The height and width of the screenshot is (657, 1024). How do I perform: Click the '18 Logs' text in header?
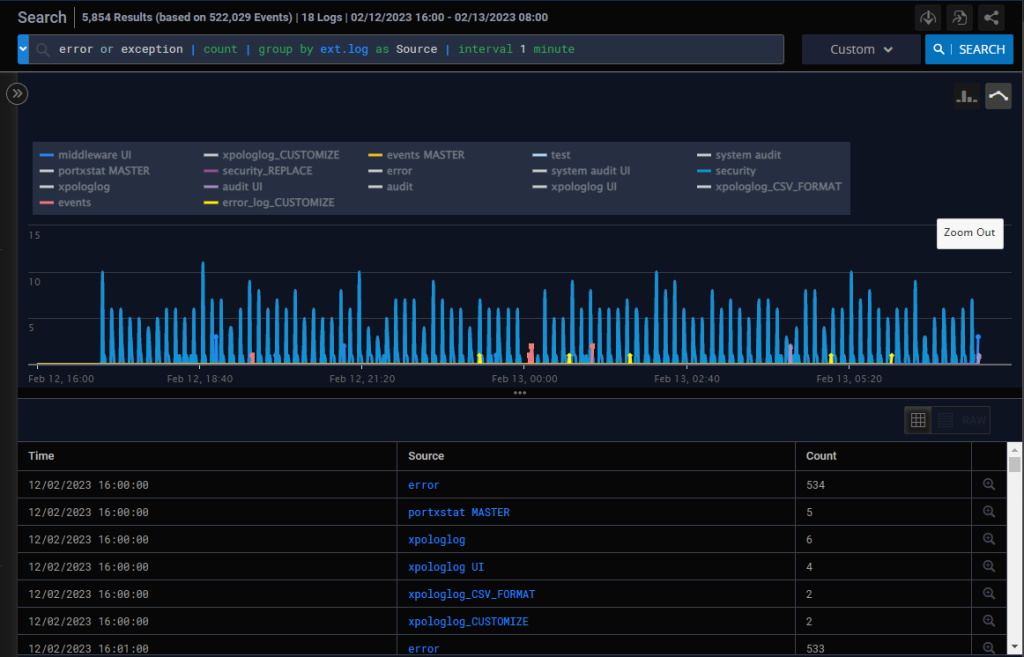[x=321, y=18]
